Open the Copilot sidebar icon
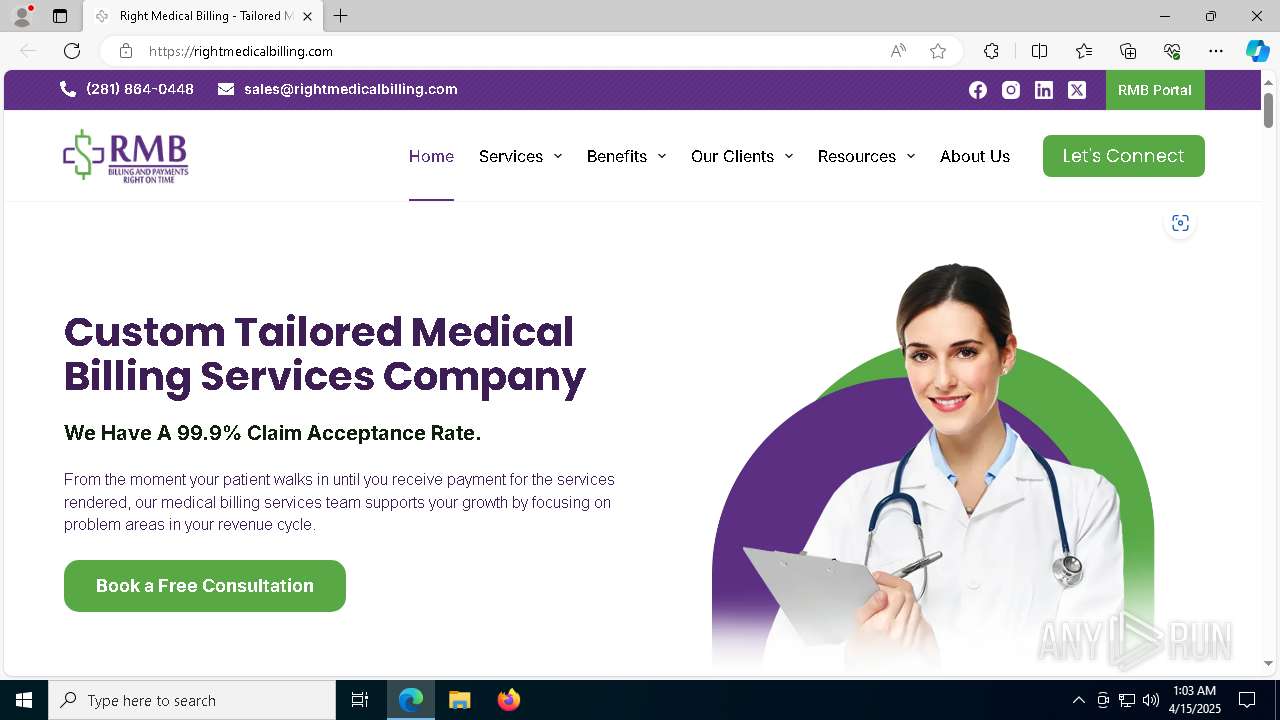This screenshot has width=1280, height=720. (x=1257, y=51)
